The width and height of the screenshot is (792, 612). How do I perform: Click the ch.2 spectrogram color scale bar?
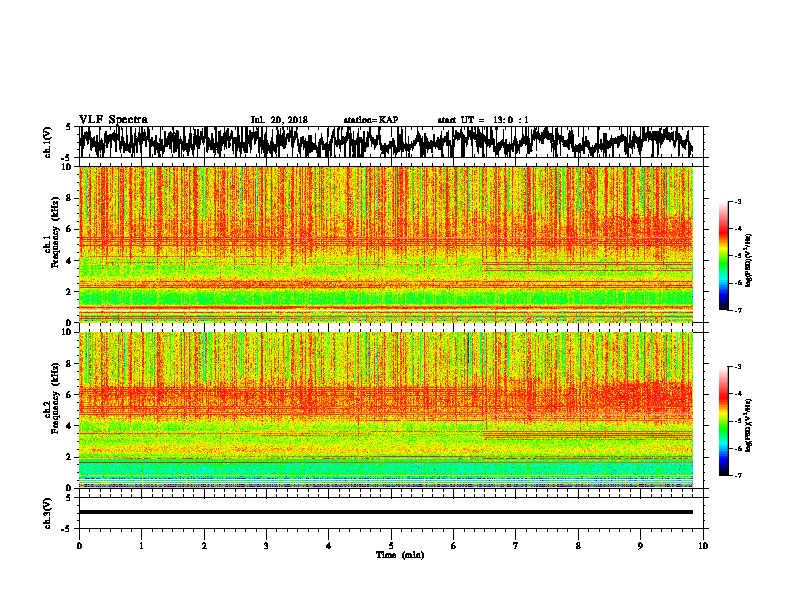723,421
